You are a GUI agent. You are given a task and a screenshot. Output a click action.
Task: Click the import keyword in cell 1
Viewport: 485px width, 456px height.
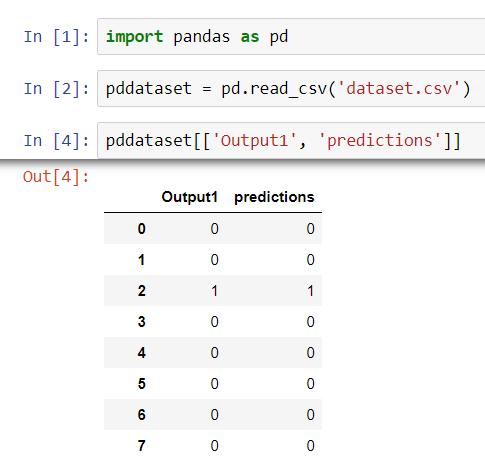tap(134, 37)
